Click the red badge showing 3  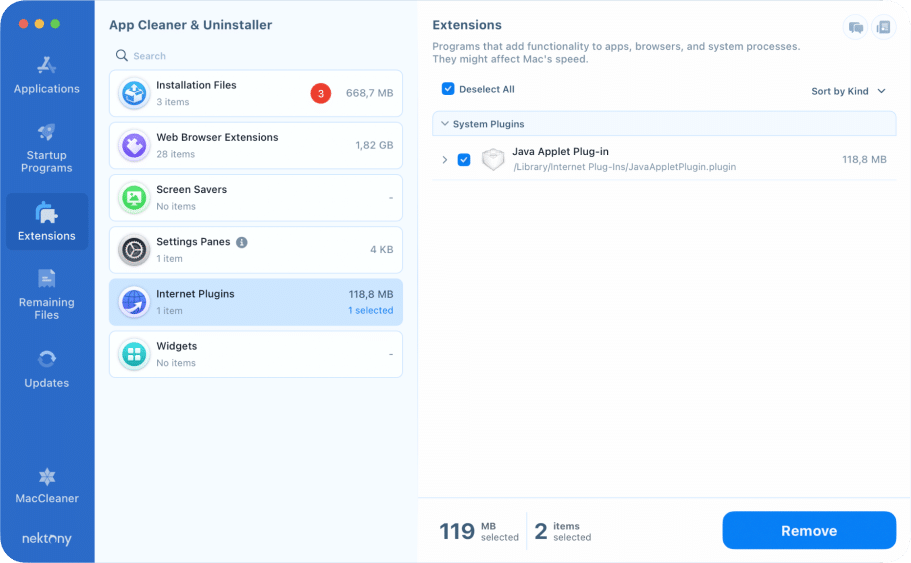pyautogui.click(x=321, y=93)
